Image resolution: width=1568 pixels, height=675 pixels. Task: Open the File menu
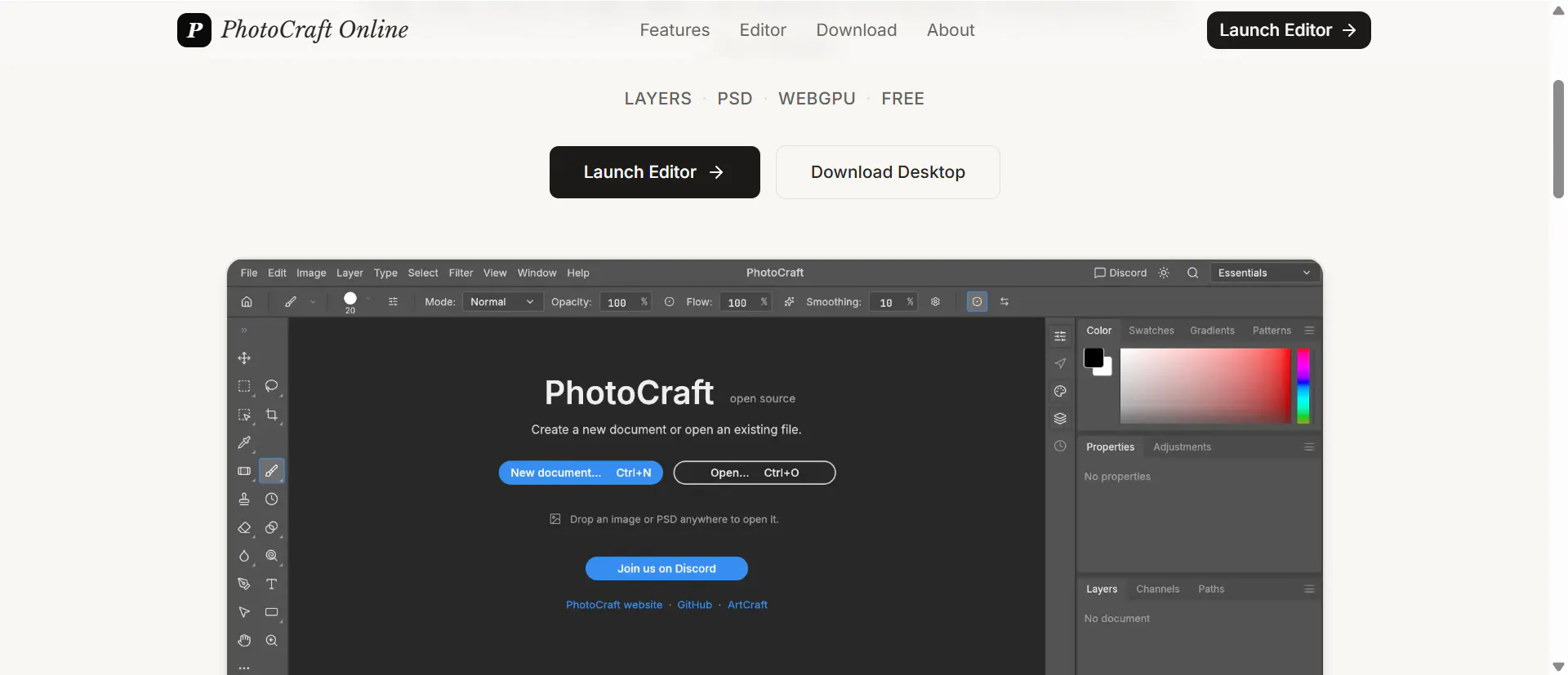249,273
